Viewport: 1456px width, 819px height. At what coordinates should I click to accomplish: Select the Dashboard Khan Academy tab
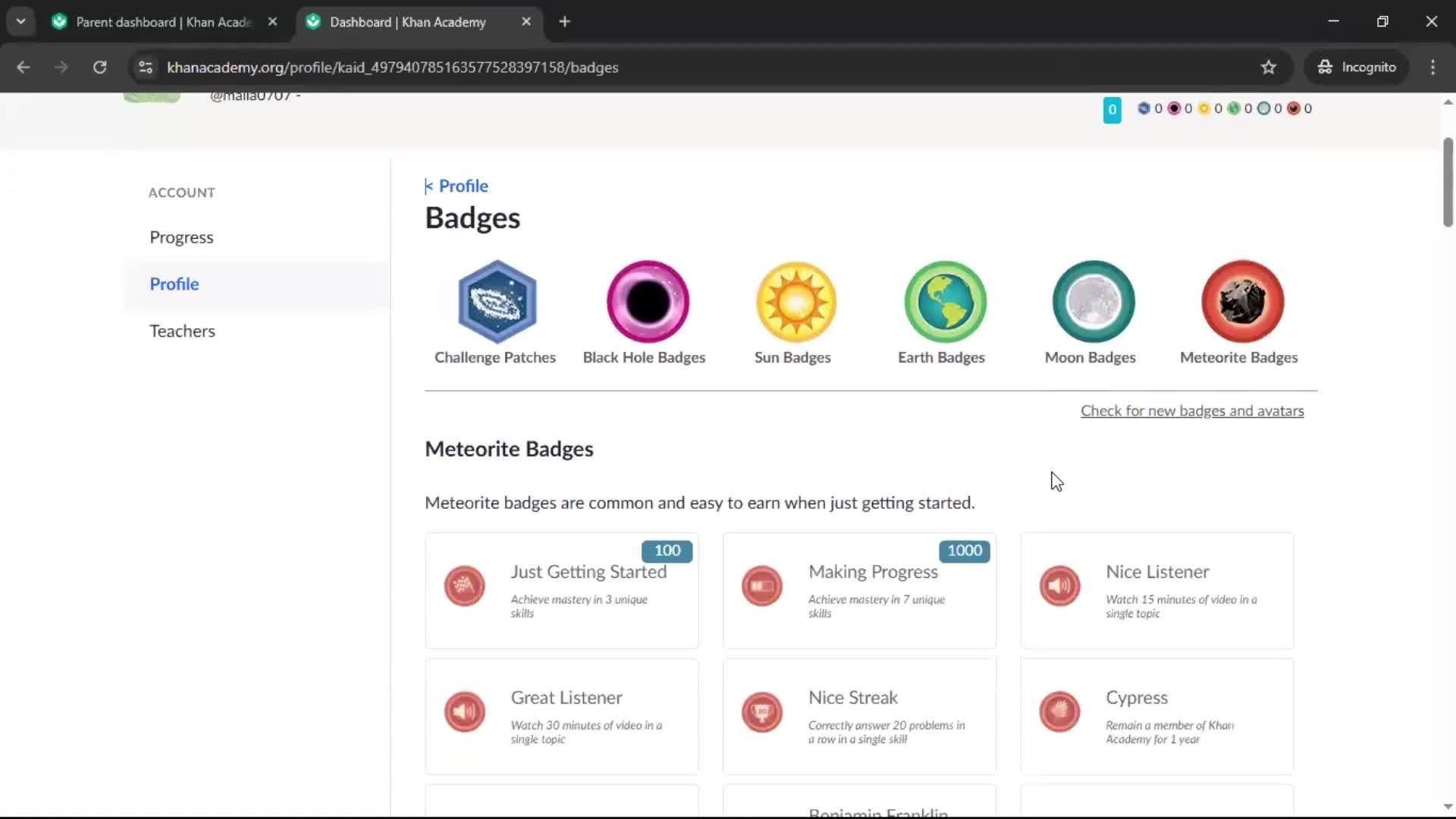pyautogui.click(x=407, y=22)
